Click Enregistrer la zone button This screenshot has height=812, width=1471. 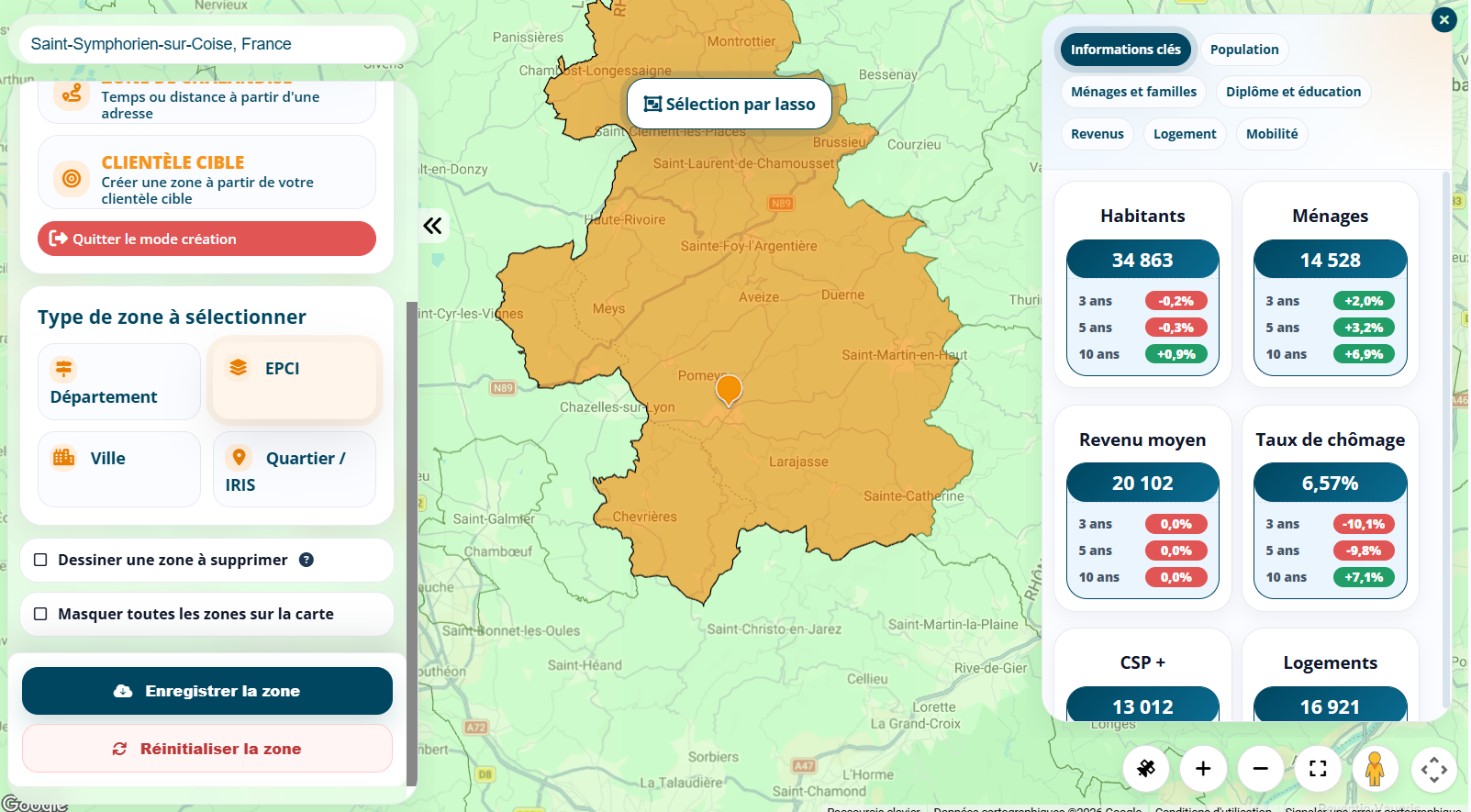tap(207, 691)
